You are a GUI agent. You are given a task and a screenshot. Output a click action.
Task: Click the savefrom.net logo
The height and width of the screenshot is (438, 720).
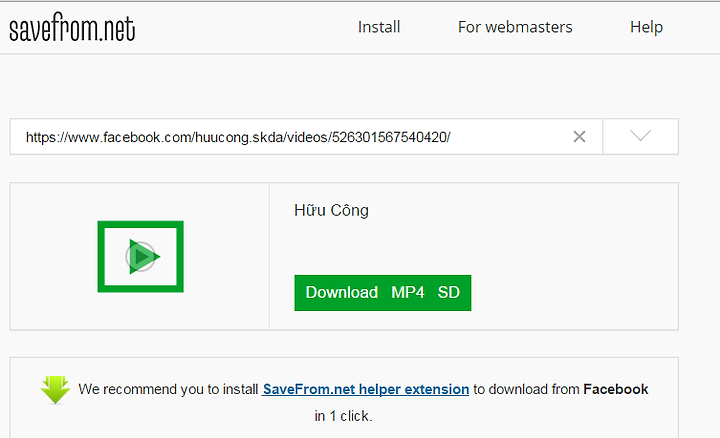(x=72, y=28)
